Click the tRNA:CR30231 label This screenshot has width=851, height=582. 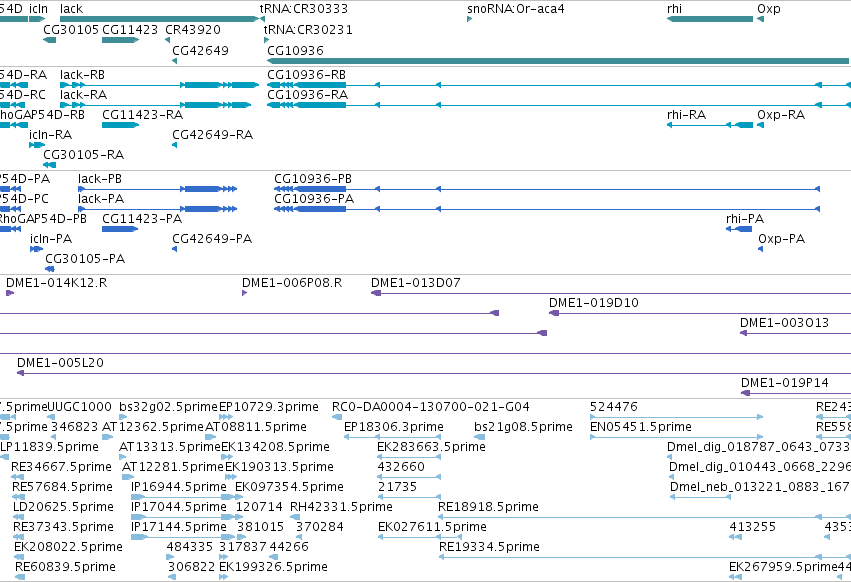click(x=308, y=30)
